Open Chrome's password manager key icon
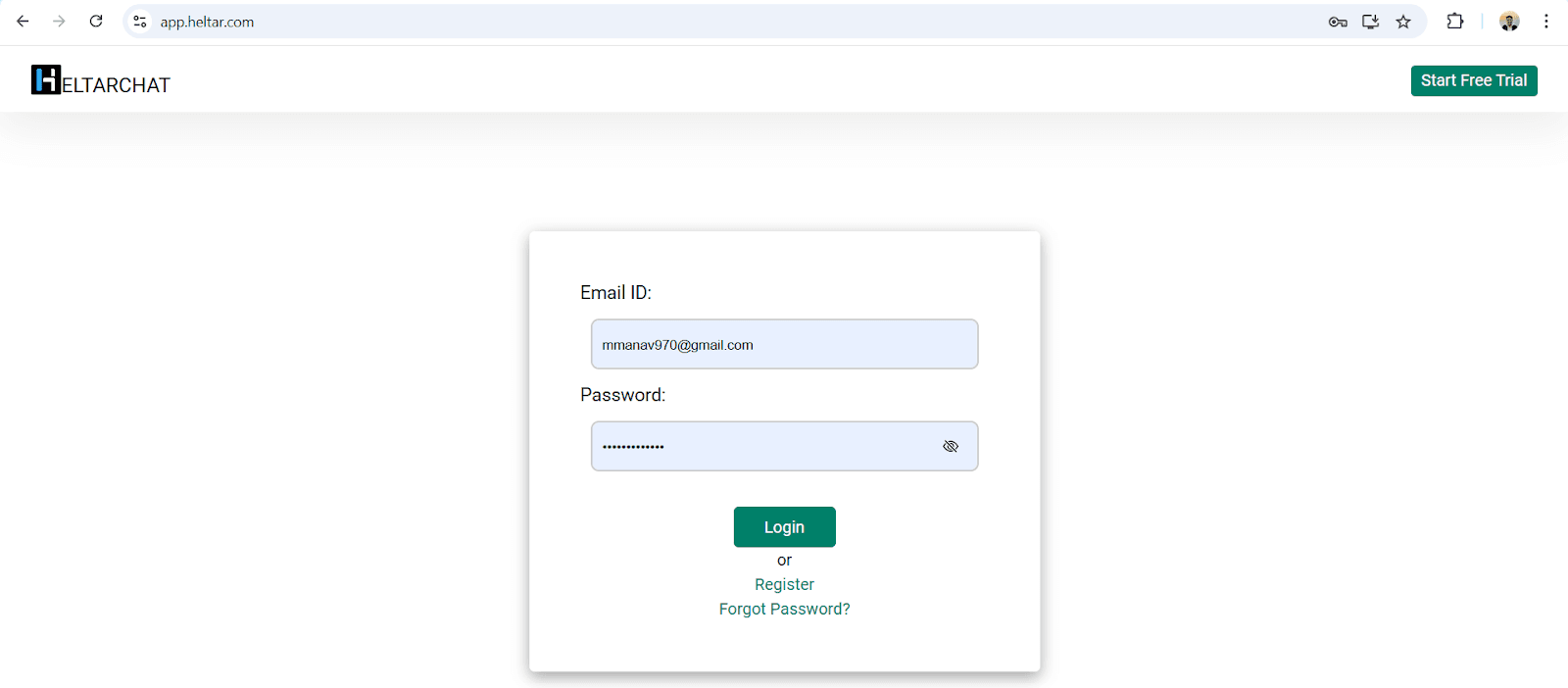 pyautogui.click(x=1339, y=21)
